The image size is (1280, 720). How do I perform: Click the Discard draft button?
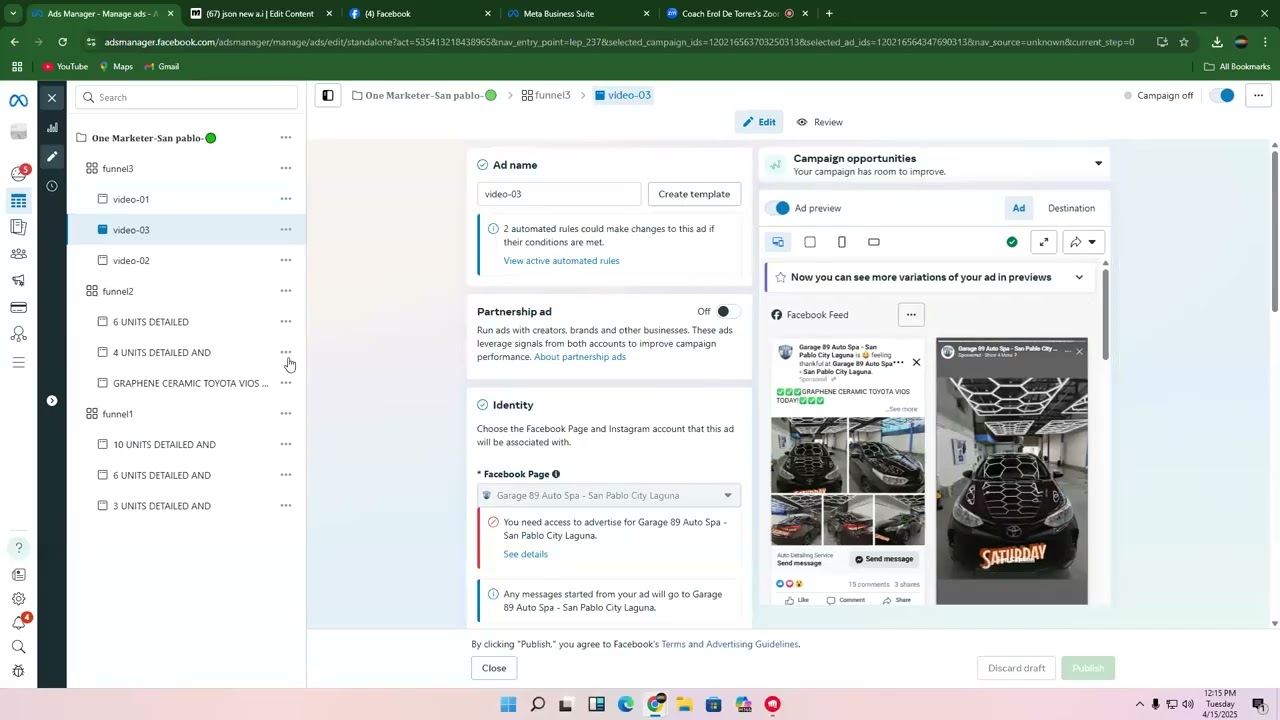1016,668
